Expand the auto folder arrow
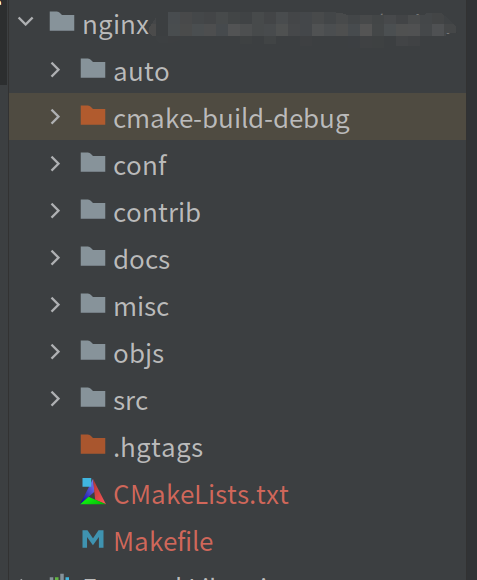 55,70
